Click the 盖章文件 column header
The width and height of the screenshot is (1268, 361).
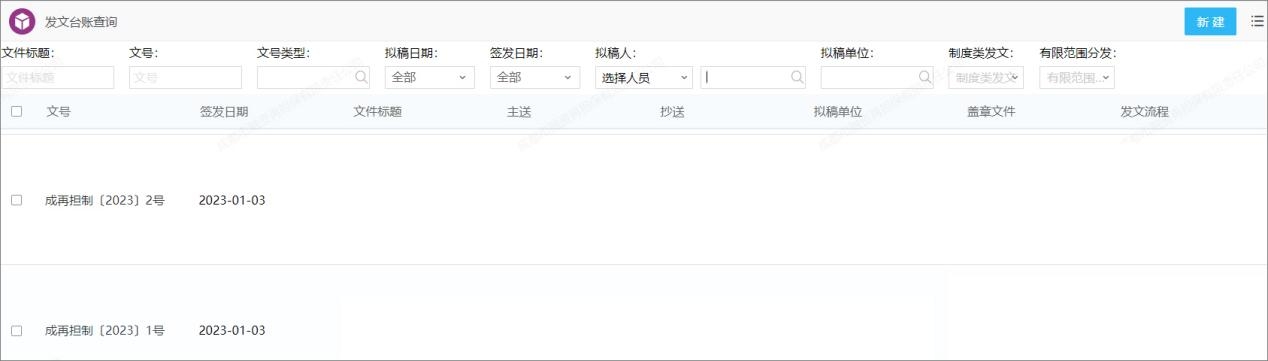pos(991,112)
